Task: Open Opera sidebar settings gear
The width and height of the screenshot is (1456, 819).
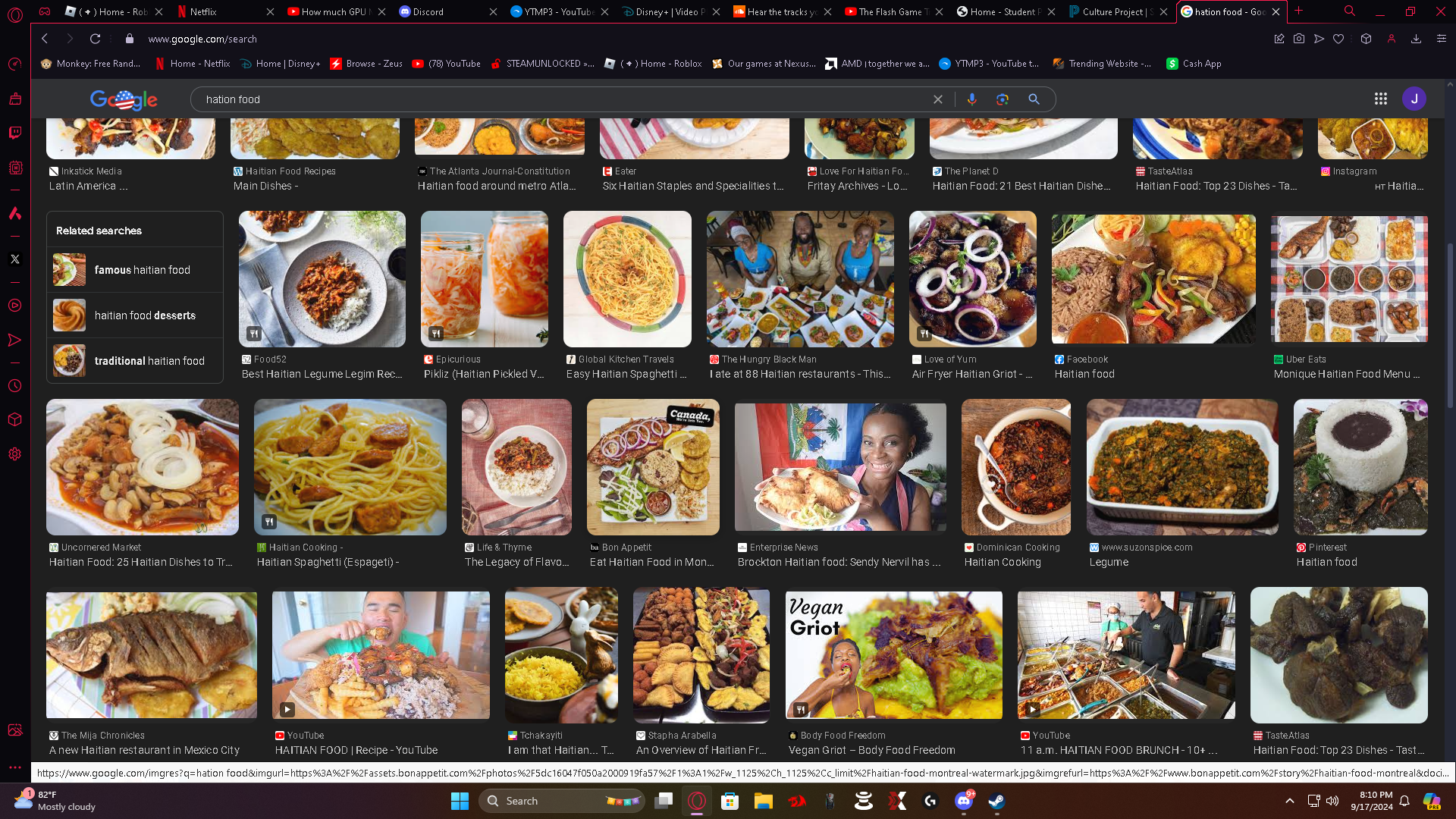Action: (14, 454)
